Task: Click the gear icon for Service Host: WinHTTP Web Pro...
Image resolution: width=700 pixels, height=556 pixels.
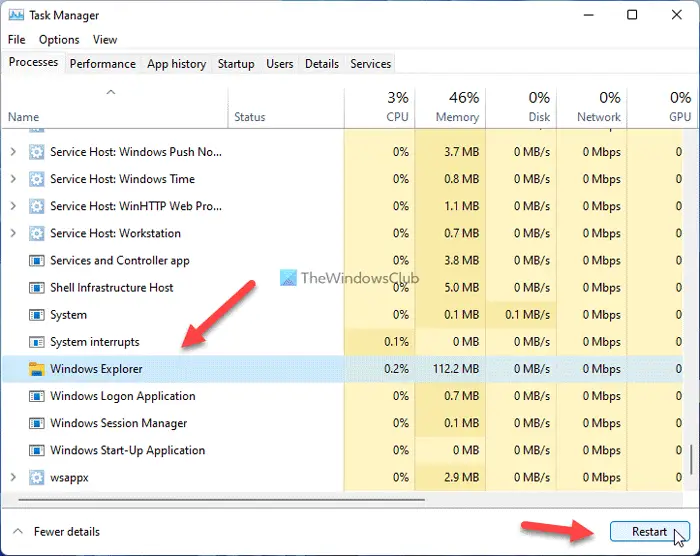Action: click(37, 206)
